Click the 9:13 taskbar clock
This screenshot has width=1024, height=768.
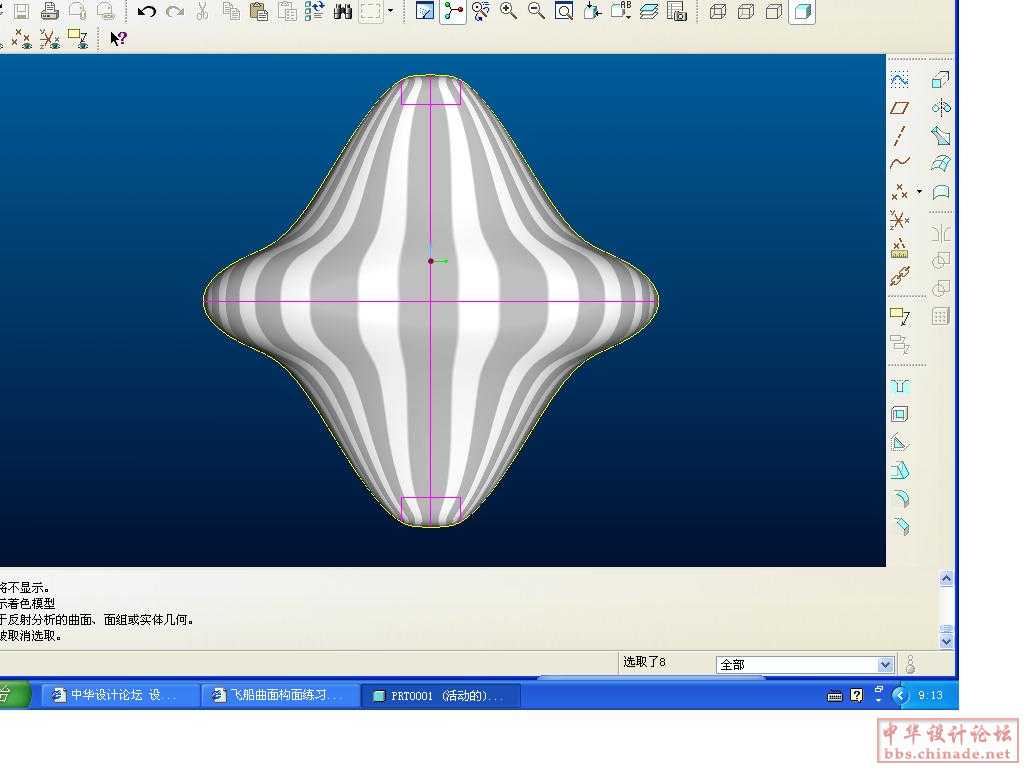[x=931, y=696]
